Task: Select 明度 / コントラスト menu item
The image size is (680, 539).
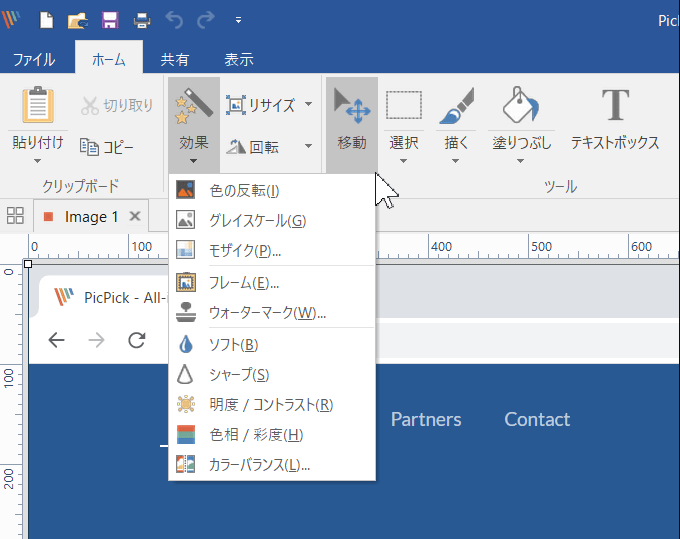Action: tap(270, 405)
